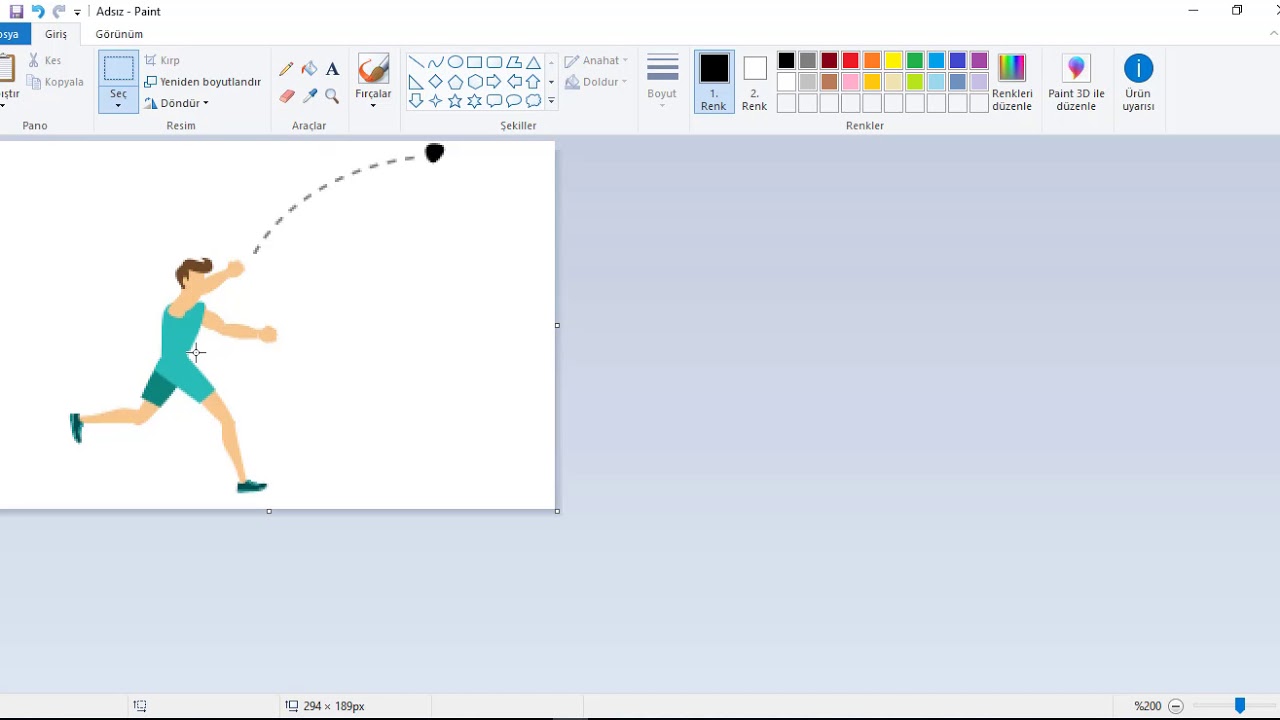Click the black shot put ball
Image resolution: width=1280 pixels, height=720 pixels.
(434, 153)
